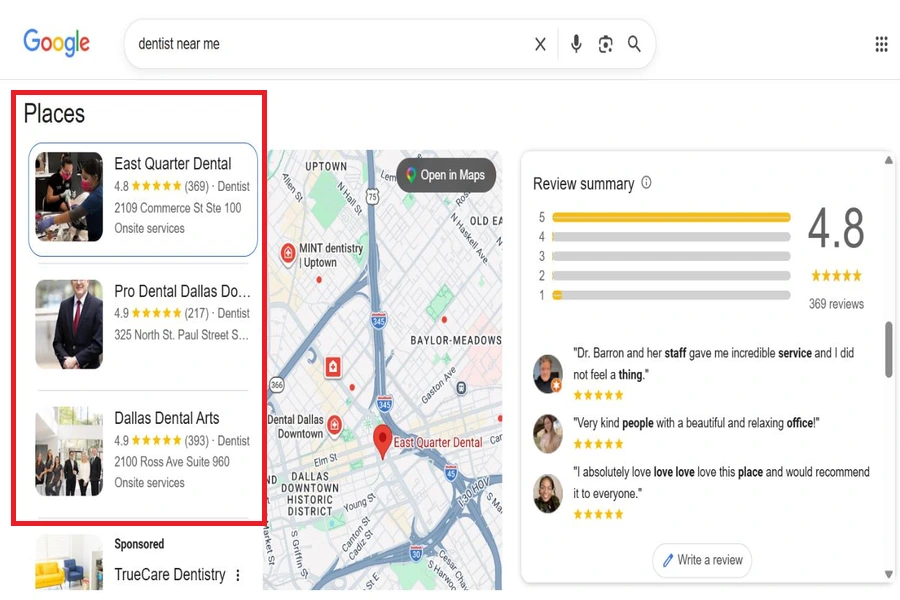The image size is (900, 600).
Task: Click the BAYLOR-MEADOWS map label
Action: click(x=456, y=340)
